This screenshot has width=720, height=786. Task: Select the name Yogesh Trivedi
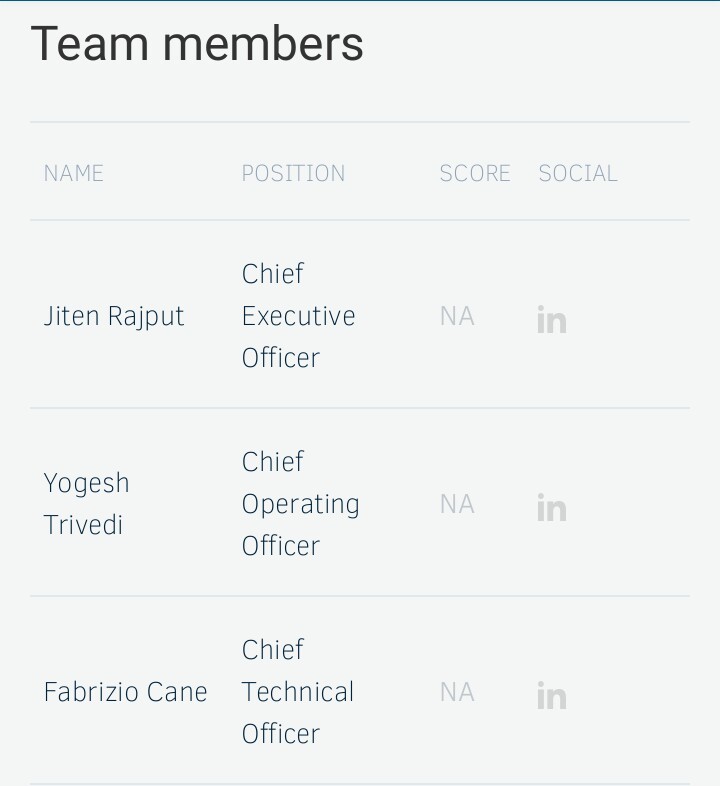click(86, 504)
